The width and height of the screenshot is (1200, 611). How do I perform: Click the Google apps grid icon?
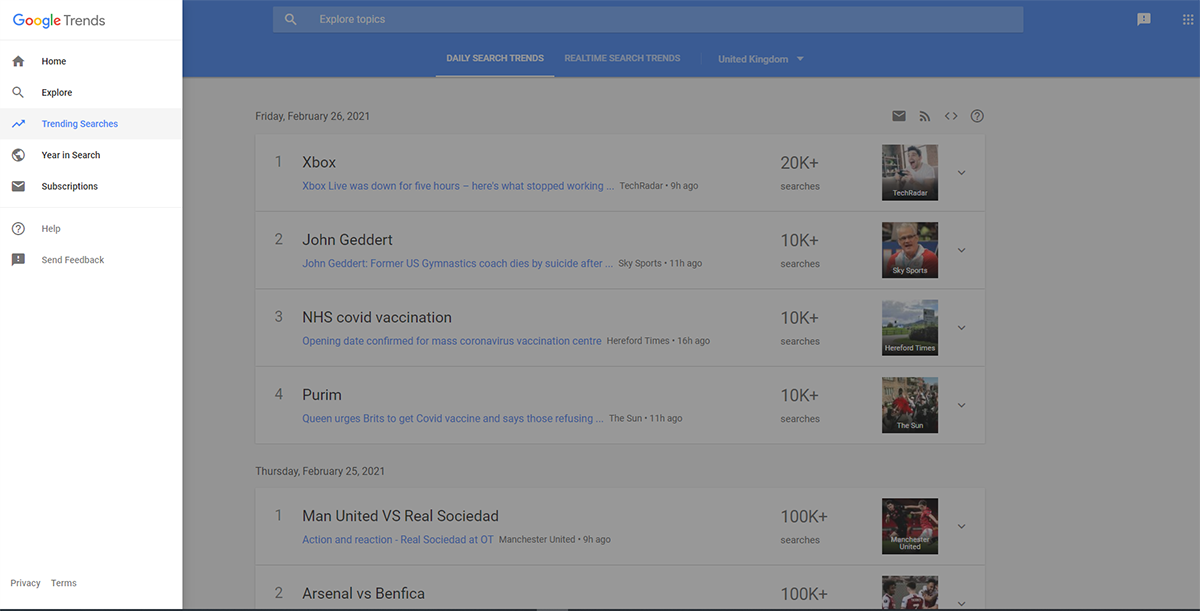tap(1187, 19)
